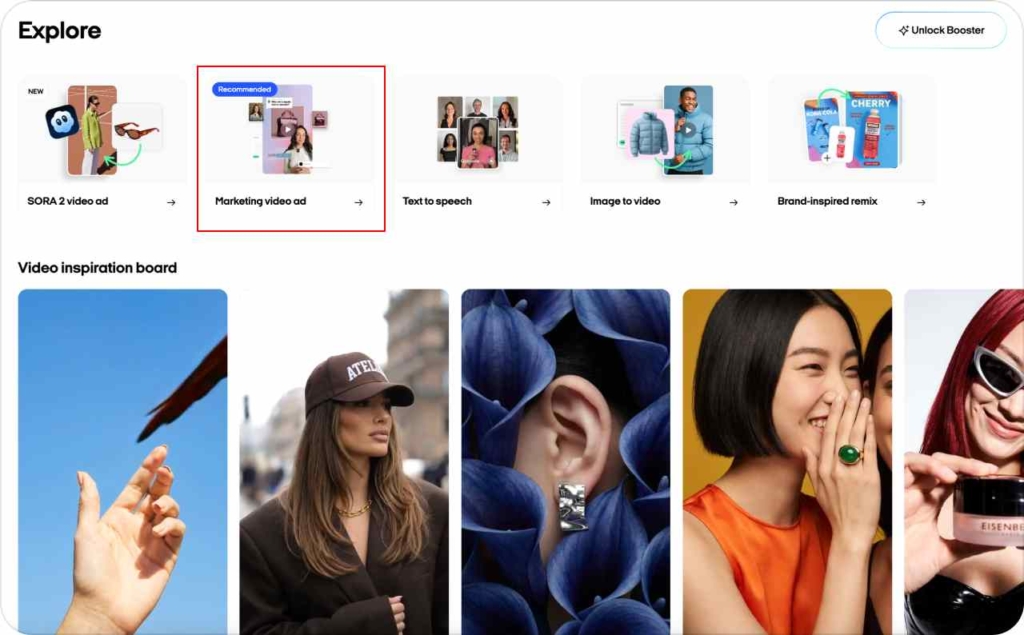Click the Image to video arrow
Screen dimensions: 1024x635
click(733, 202)
